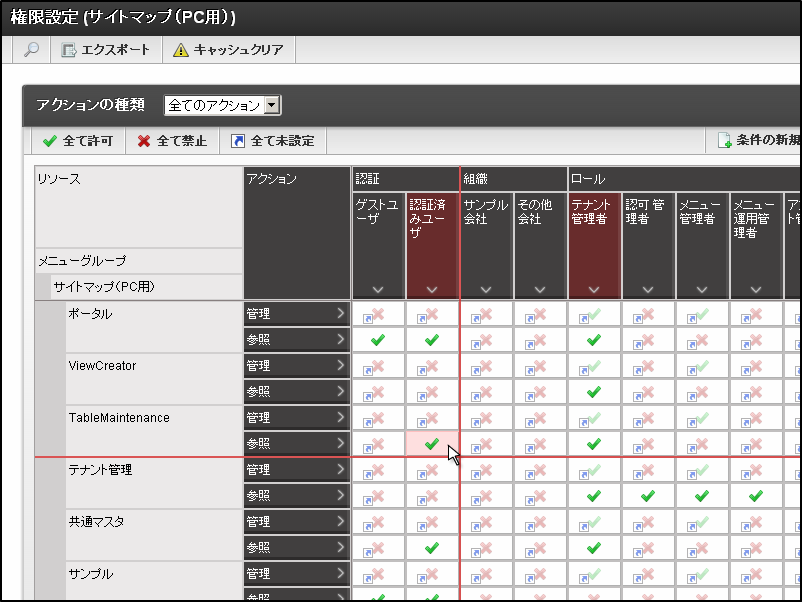
Task: Select the TableMaintenance resource
Action: click(x=154, y=431)
